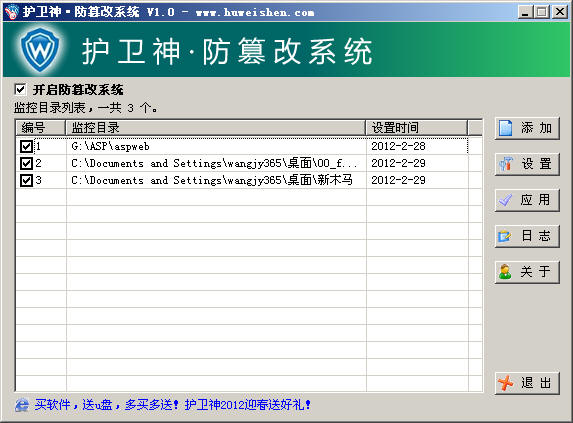This screenshot has height=423, width=573.
Task: Click the red cross icon on 退出 button
Action: [506, 383]
